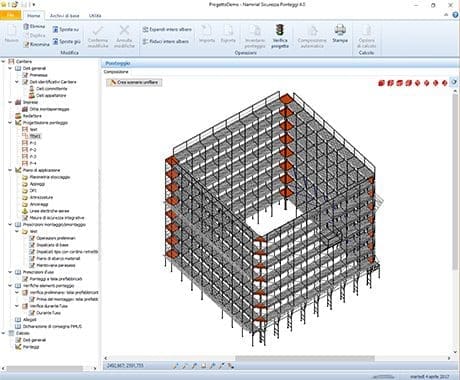Viewport: 460px width, 380px height.
Task: Collapse Dati identificativi Cantiere node
Action: pos(17,82)
